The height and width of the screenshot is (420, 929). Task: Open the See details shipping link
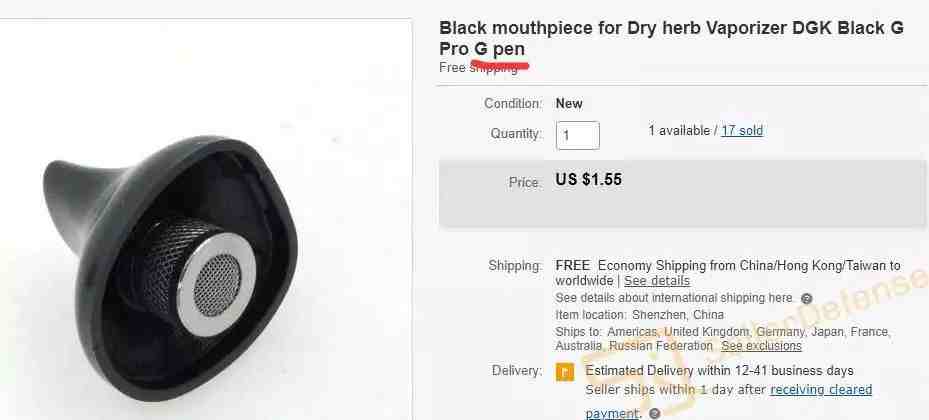click(657, 280)
